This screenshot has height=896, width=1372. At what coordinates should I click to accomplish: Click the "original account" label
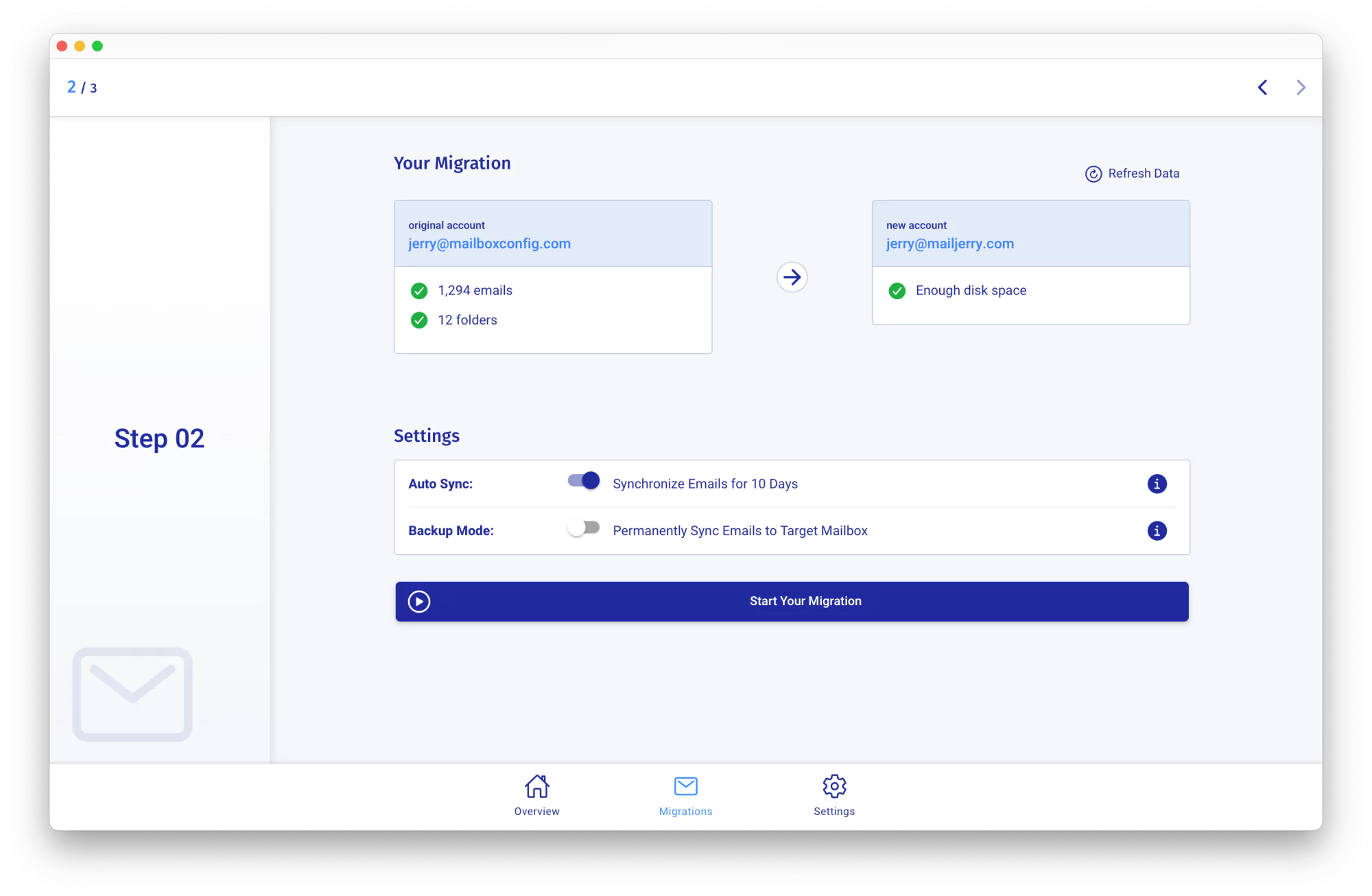(x=447, y=226)
